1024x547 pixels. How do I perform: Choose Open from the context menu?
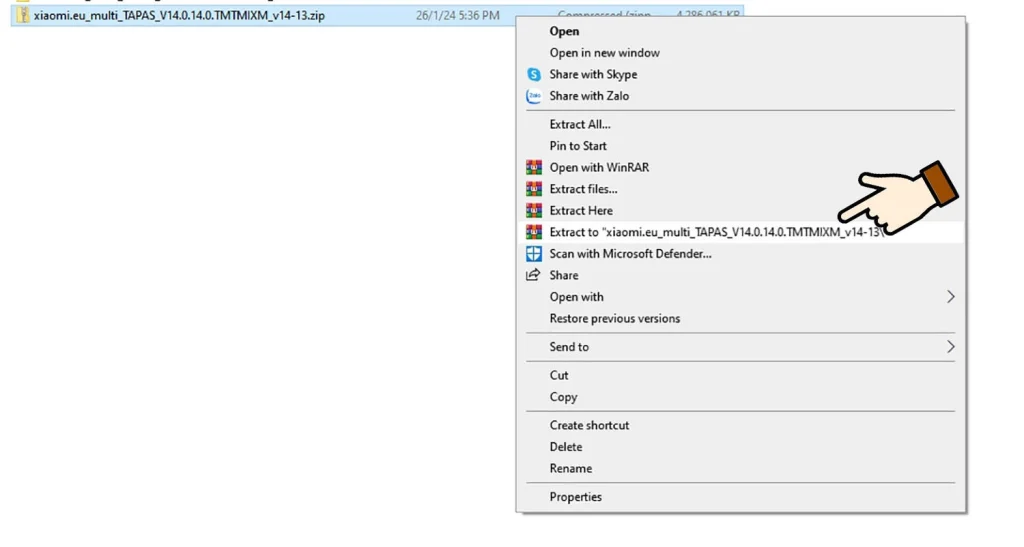[x=564, y=32]
